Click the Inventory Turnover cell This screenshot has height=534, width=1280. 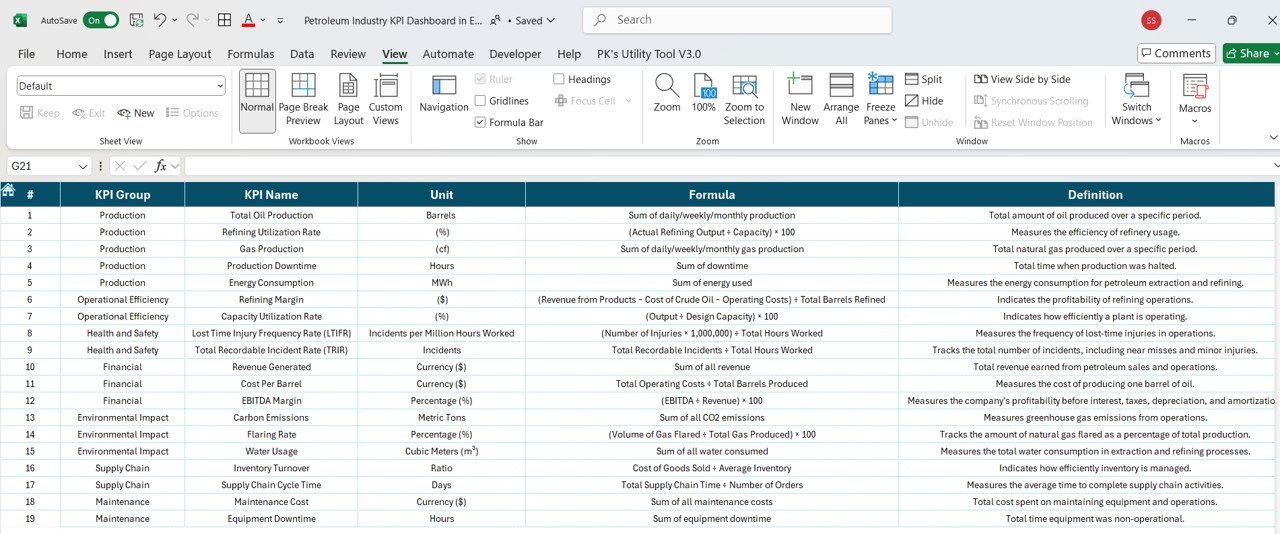(x=271, y=468)
